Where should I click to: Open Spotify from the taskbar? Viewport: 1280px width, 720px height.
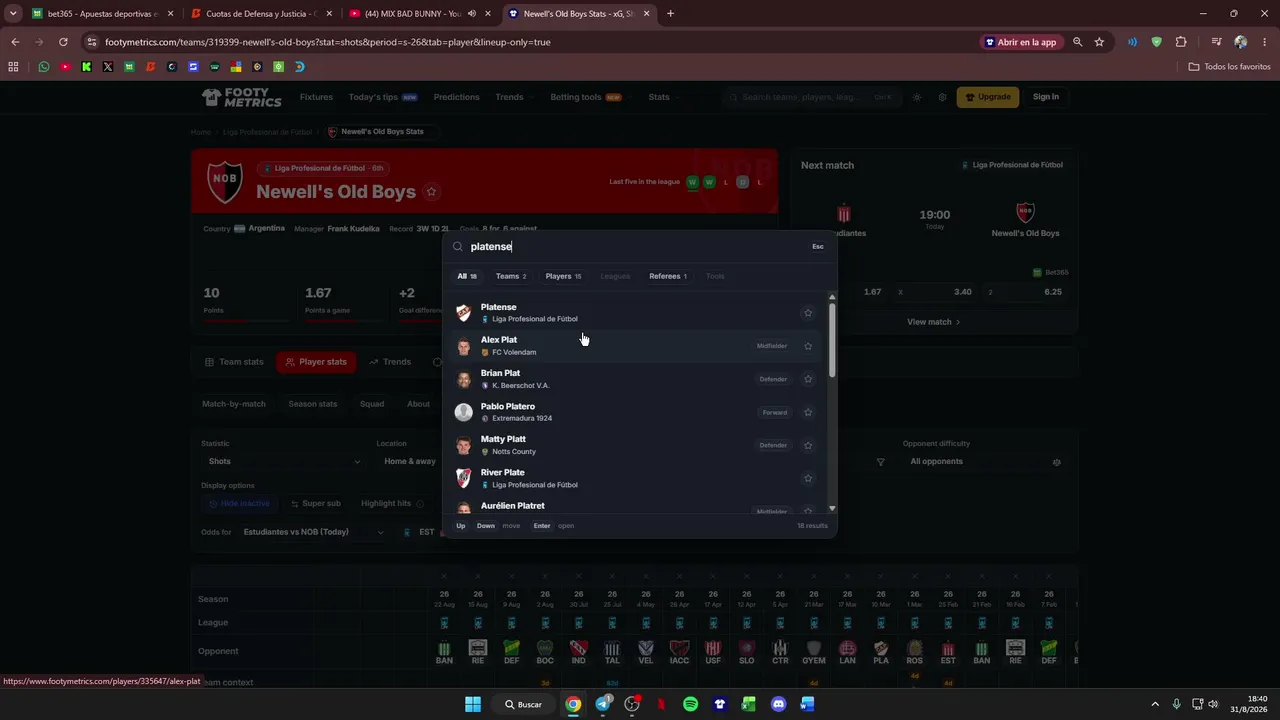690,704
